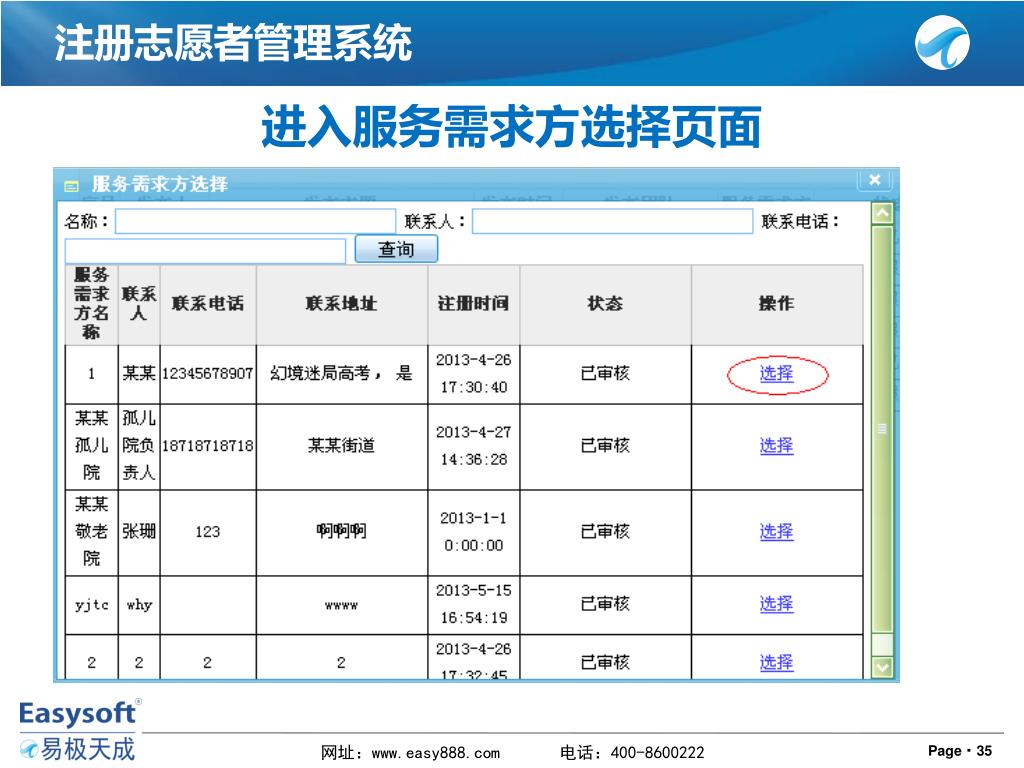
Task: Click the scrollbar up arrow
Action: (882, 213)
